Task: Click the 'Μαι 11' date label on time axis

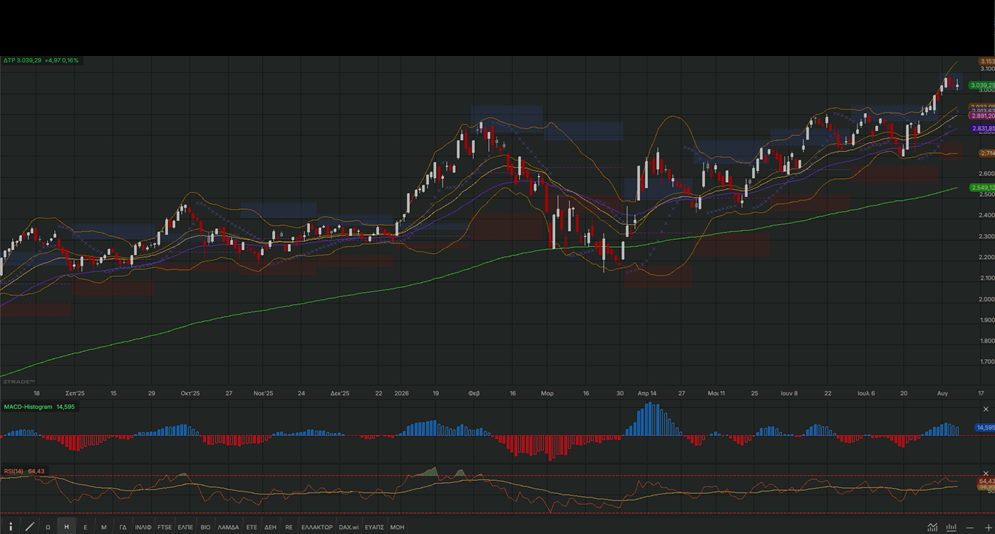Action: pos(716,393)
